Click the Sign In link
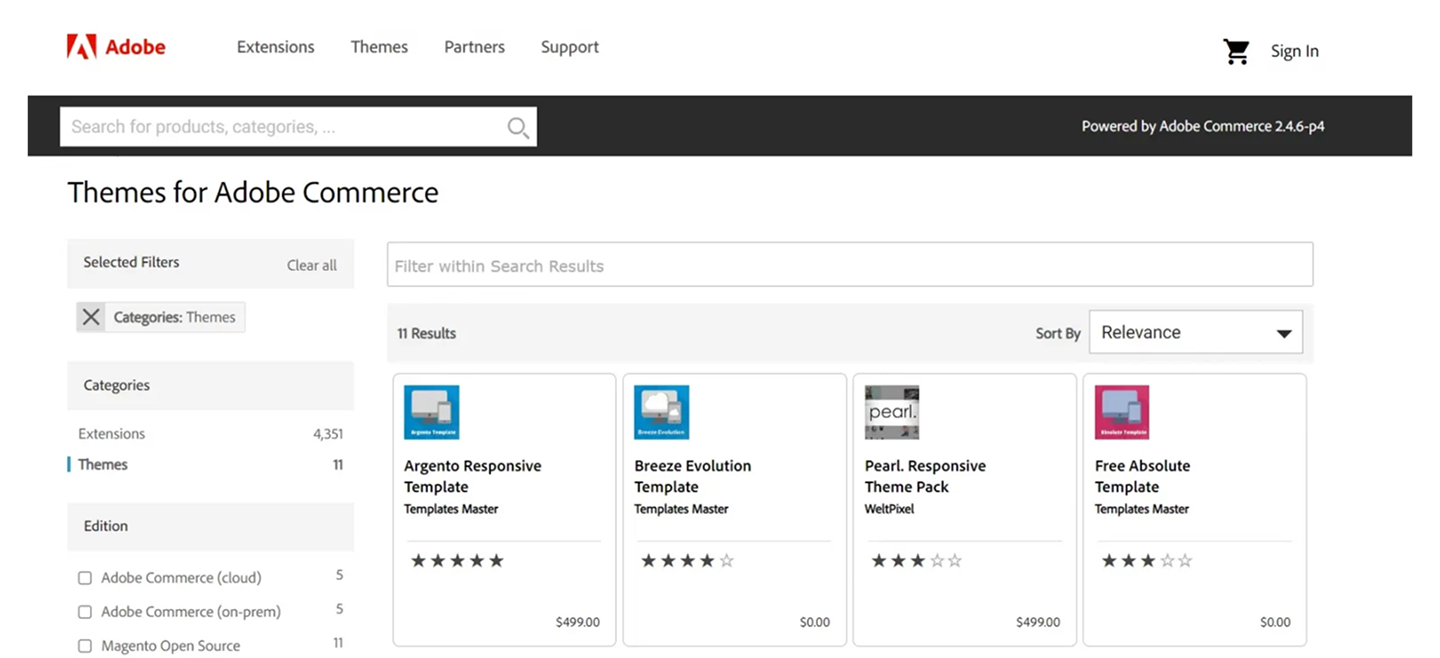Screen dimensions: 1440x658 coord(1294,51)
